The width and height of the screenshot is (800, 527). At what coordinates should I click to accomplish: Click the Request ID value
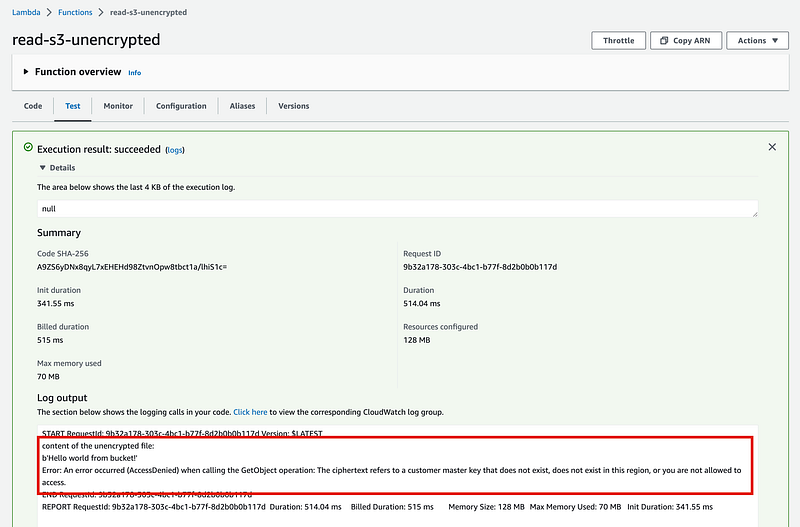(x=480, y=267)
